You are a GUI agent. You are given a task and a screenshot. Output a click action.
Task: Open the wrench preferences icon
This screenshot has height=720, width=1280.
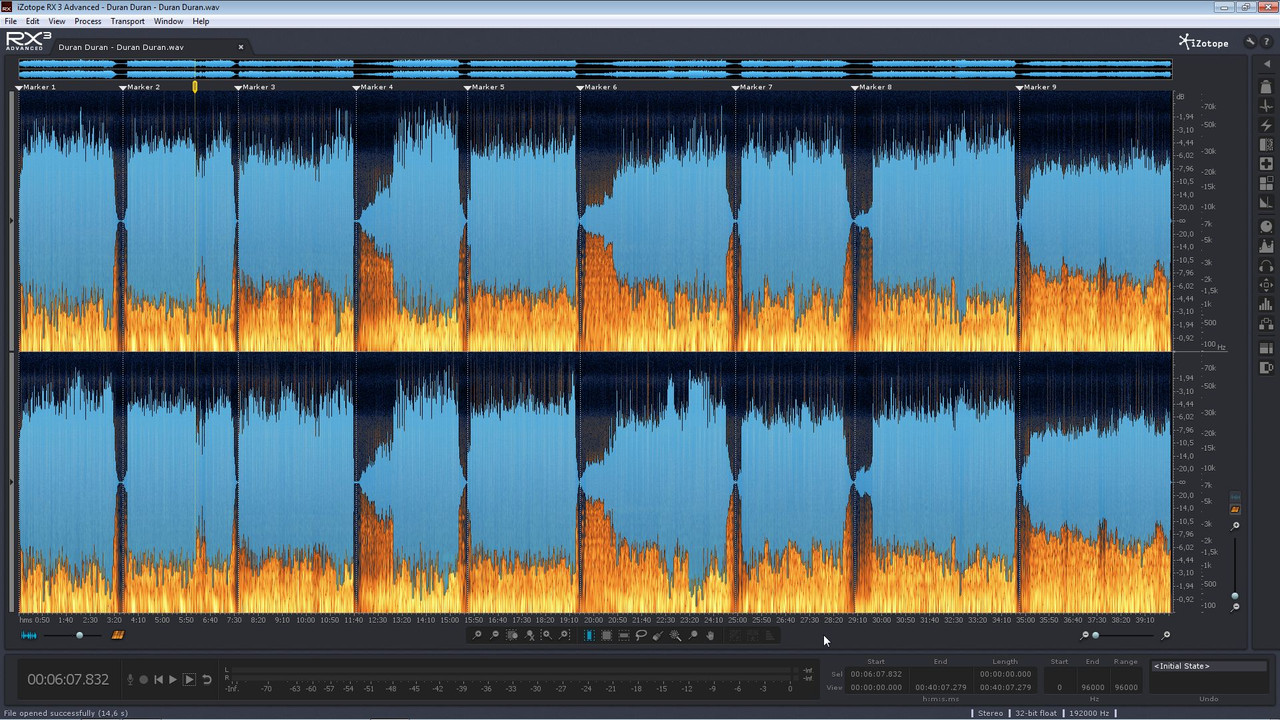[1250, 42]
